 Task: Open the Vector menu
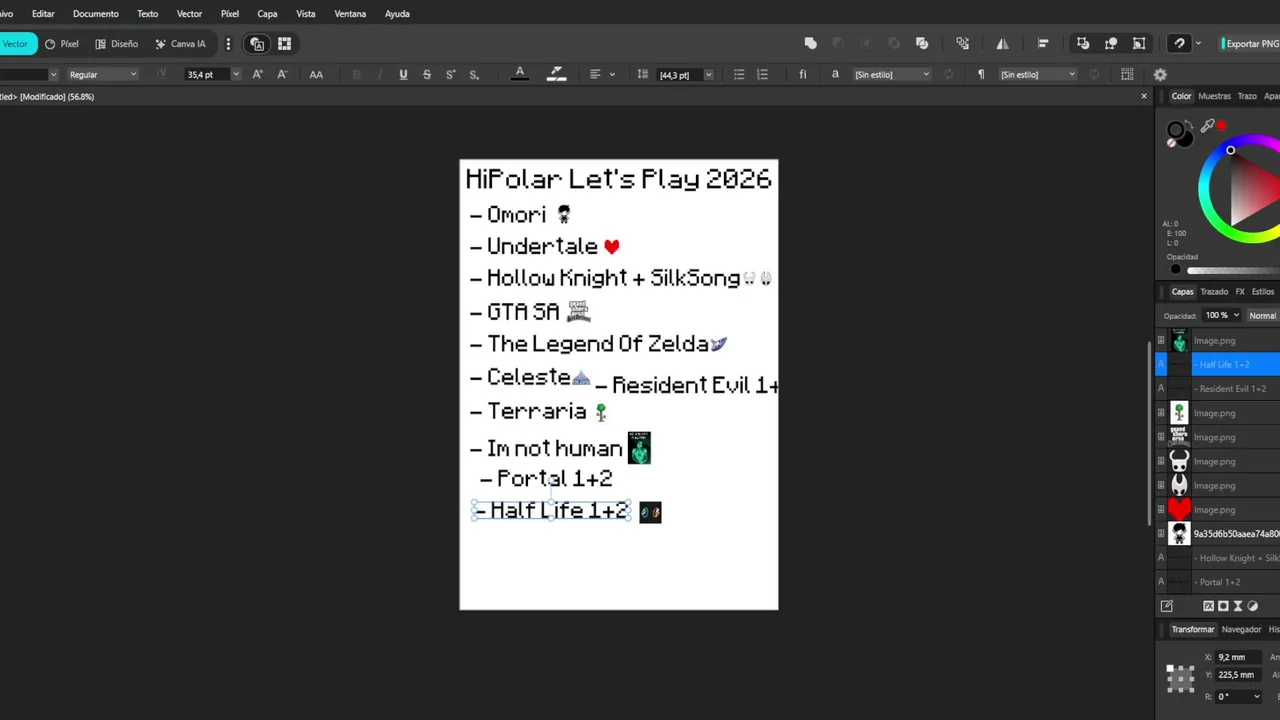[x=189, y=14]
